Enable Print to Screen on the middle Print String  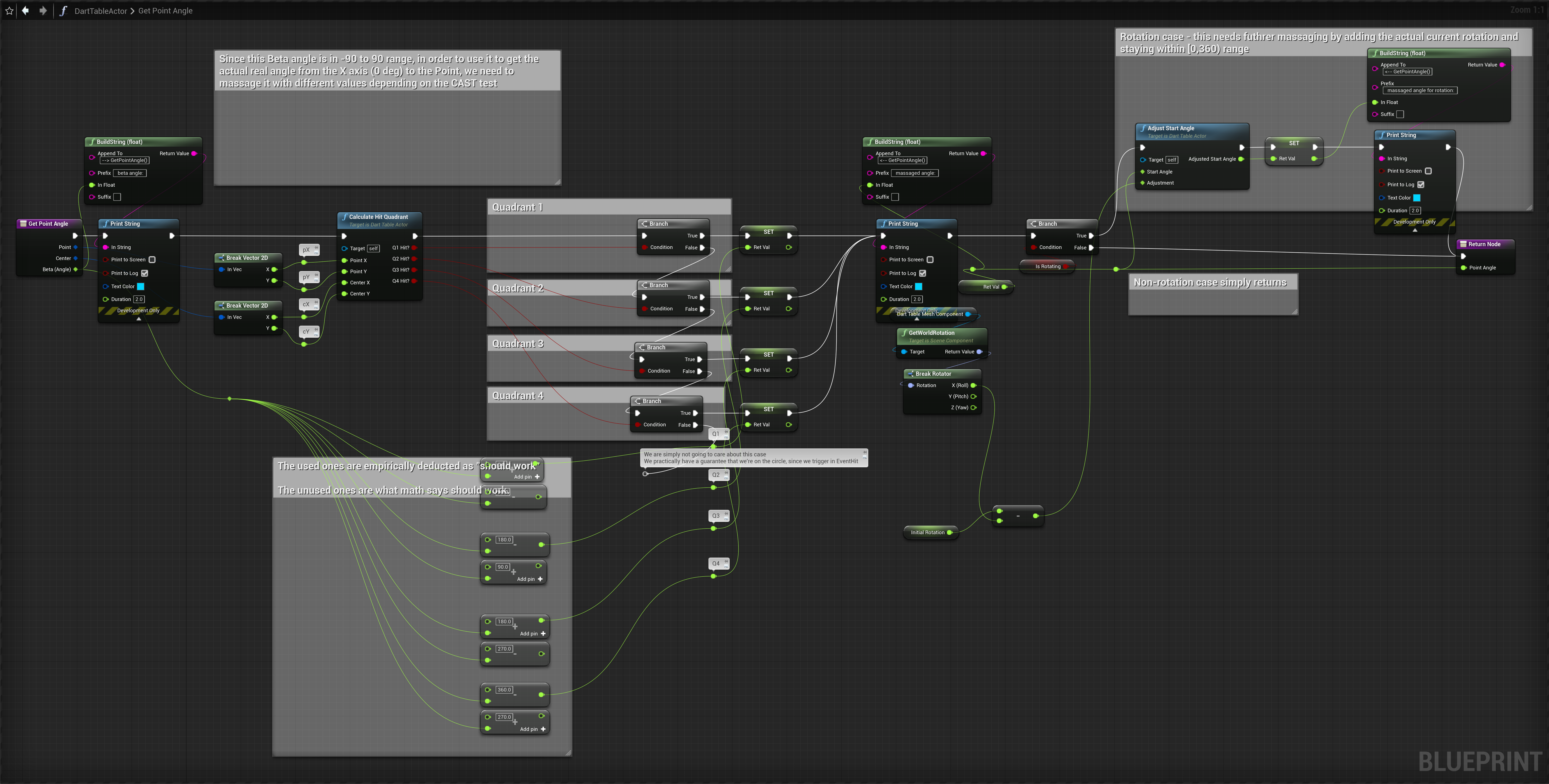[930, 260]
